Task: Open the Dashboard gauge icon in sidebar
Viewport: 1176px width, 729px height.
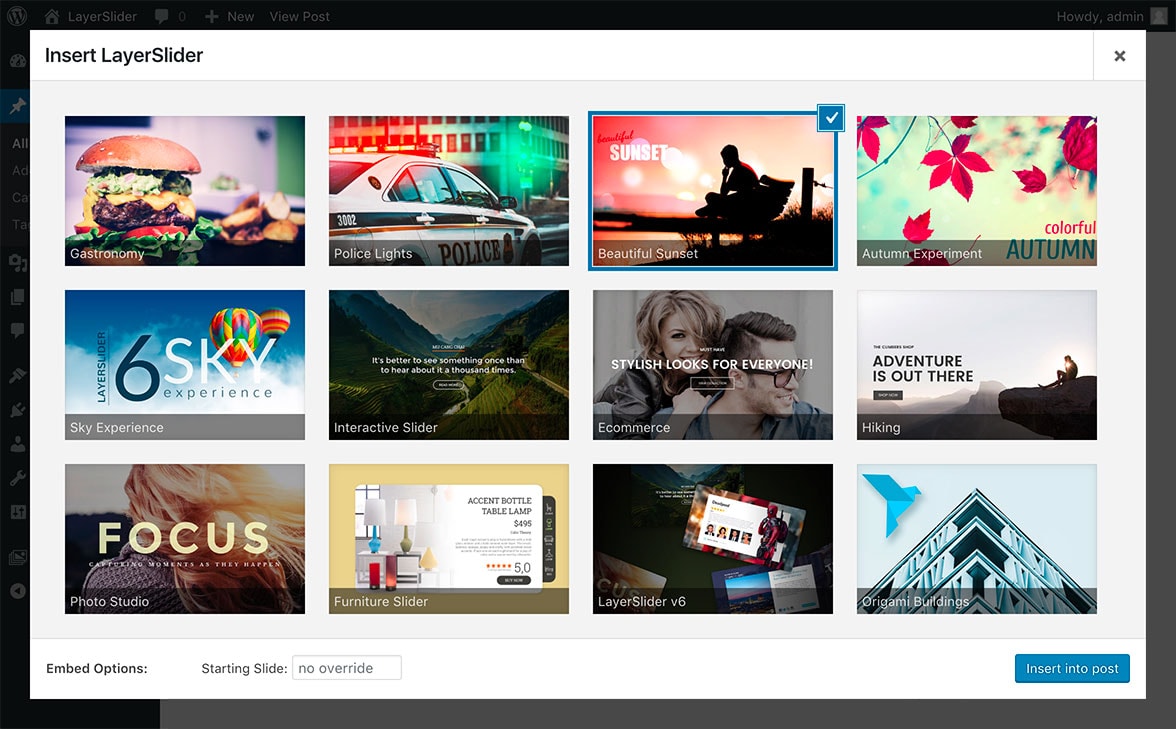Action: point(17,62)
